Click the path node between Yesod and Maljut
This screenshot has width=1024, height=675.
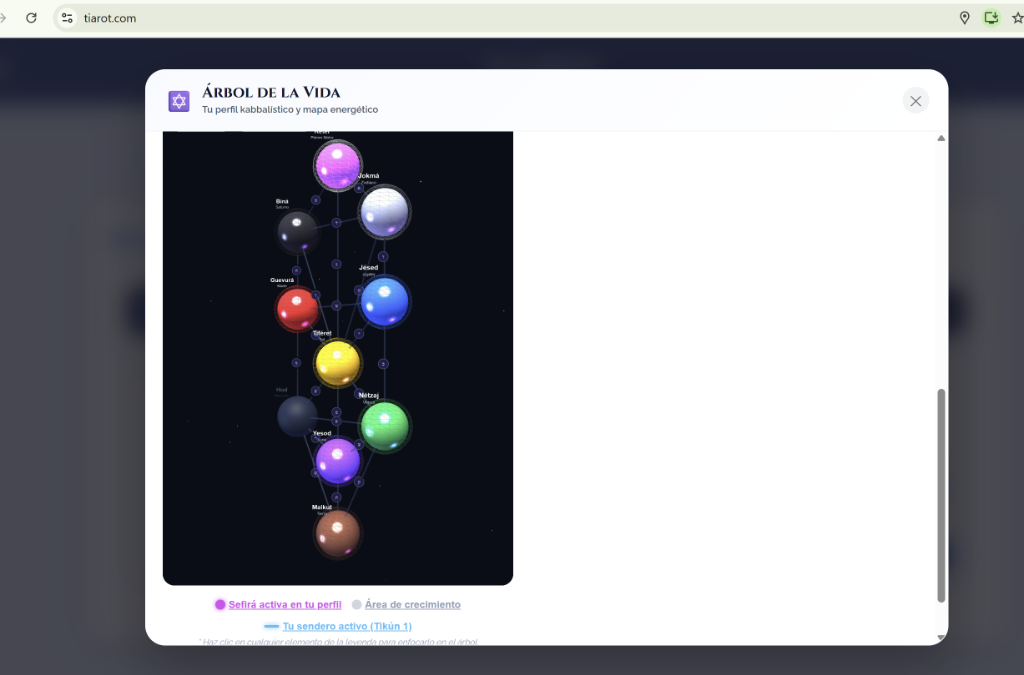coord(336,497)
